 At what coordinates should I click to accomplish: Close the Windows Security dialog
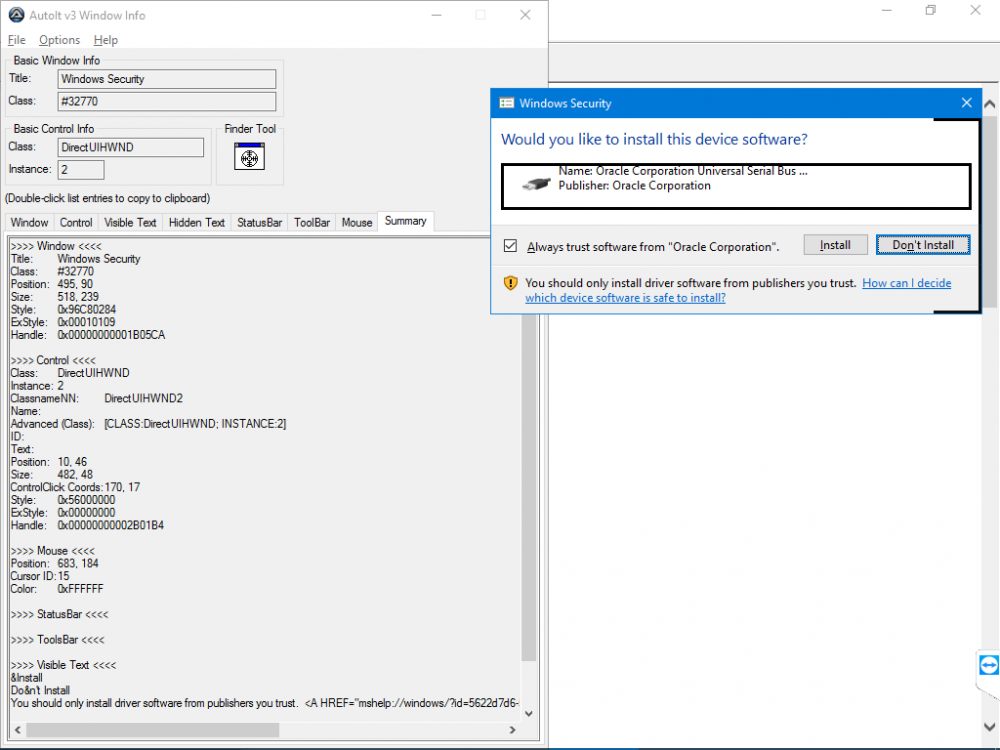[x=967, y=103]
